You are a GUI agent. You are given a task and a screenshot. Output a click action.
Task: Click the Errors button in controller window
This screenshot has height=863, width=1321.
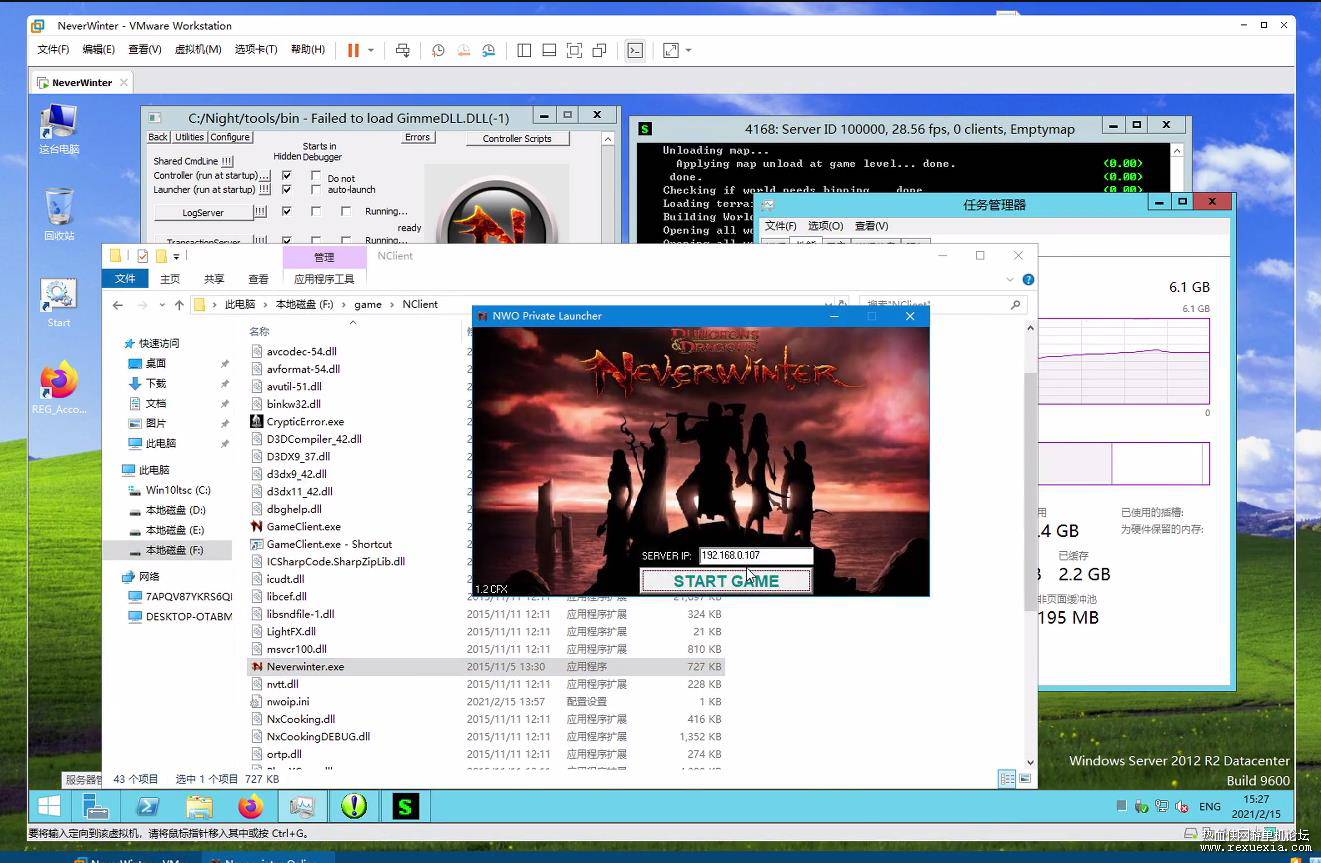click(x=418, y=138)
